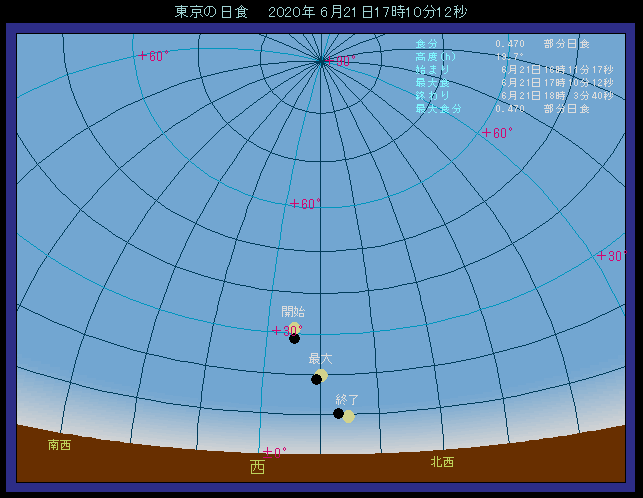Click the +90° altitude label
This screenshot has width=643, height=498.
342,61
